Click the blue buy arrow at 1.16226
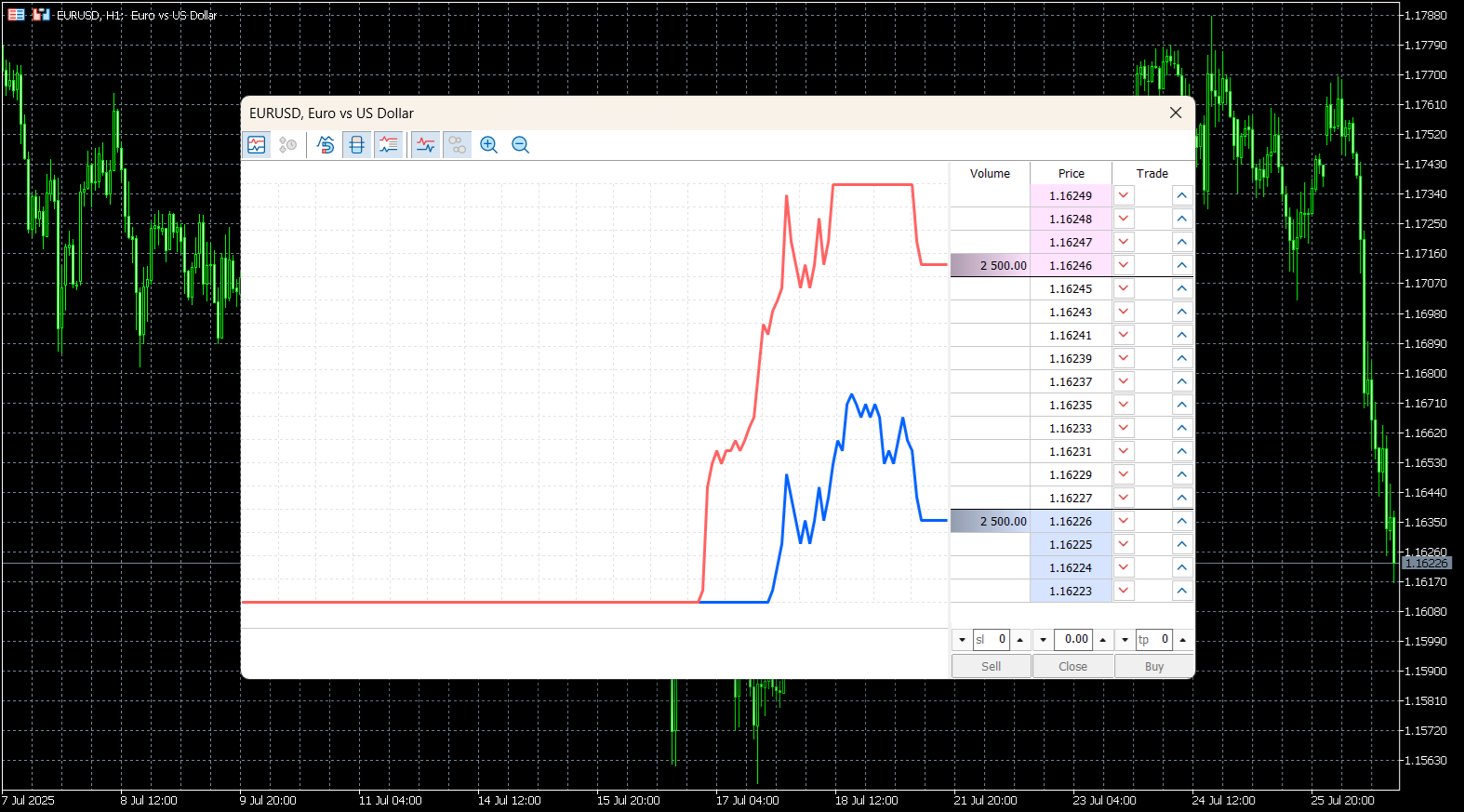 coord(1181,521)
